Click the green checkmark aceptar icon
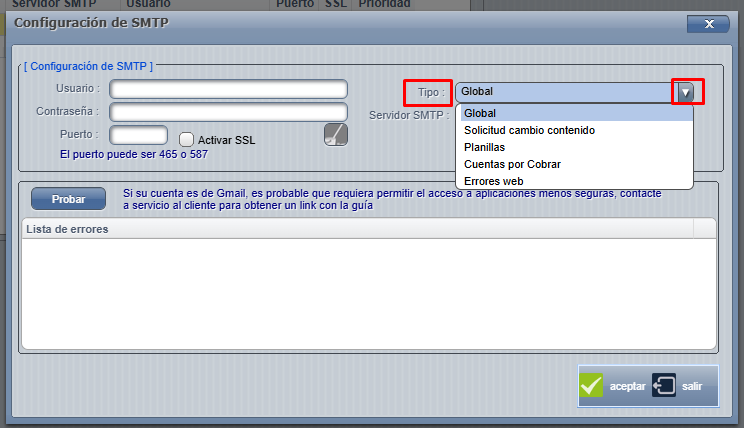744x428 pixels. pos(593,386)
